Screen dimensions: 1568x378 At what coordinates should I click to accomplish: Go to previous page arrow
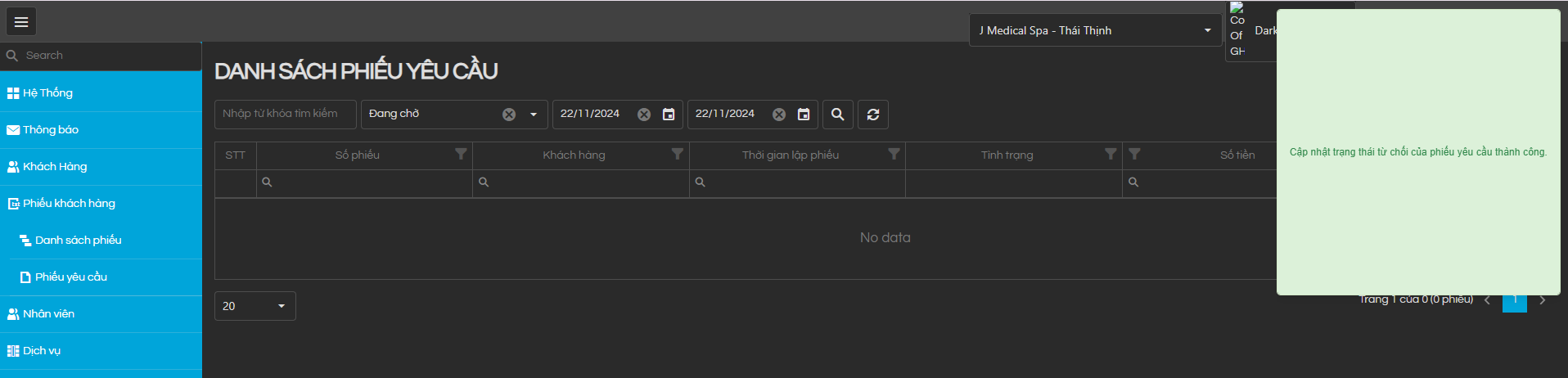(x=1487, y=300)
